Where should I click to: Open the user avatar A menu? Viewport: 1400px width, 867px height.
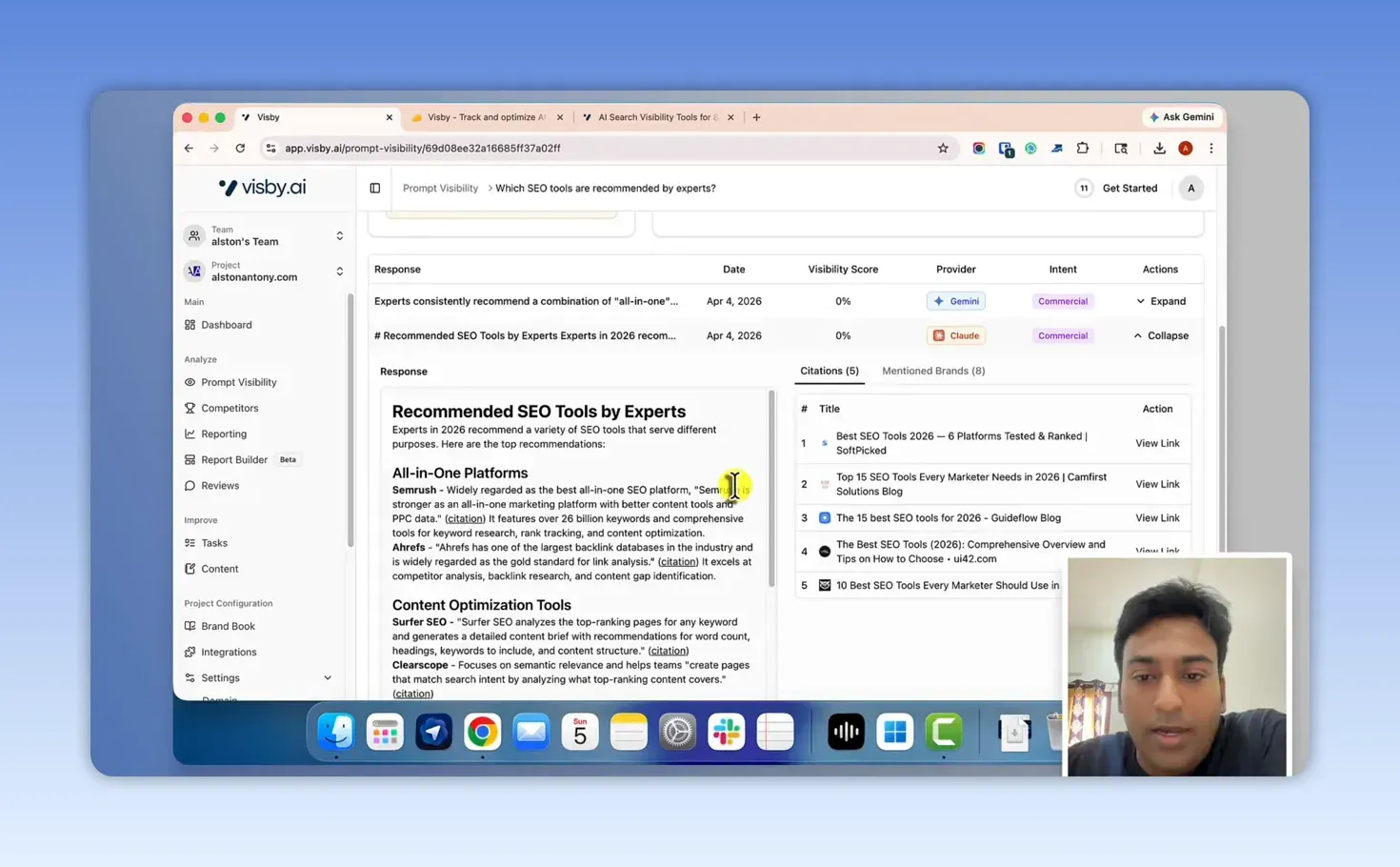coord(1190,189)
